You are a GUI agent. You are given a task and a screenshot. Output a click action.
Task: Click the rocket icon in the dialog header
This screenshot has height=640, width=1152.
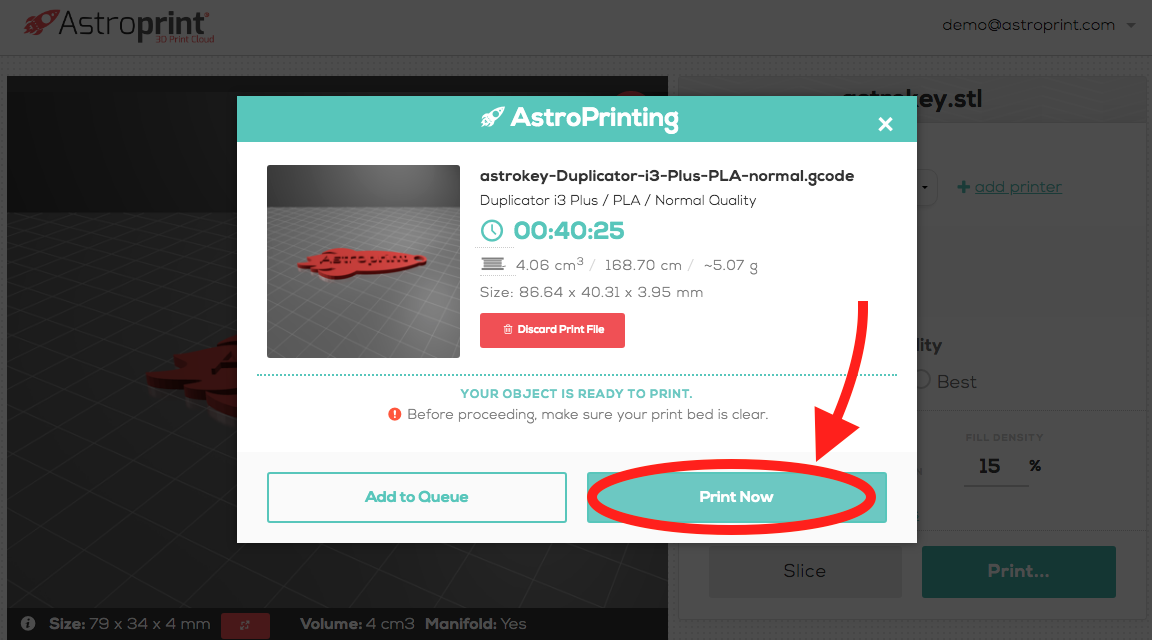click(x=492, y=118)
